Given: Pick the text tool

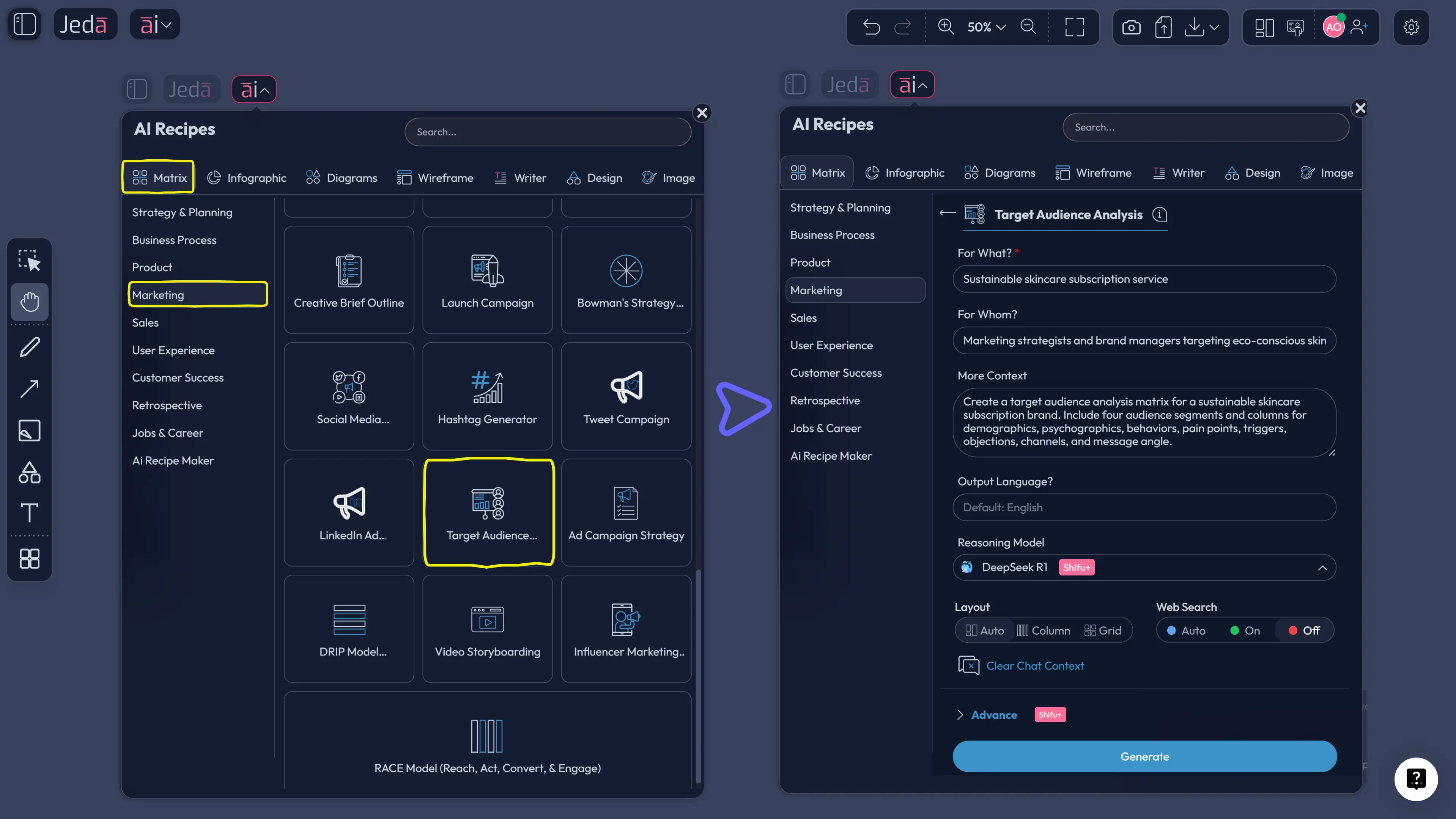Looking at the screenshot, I should [29, 512].
